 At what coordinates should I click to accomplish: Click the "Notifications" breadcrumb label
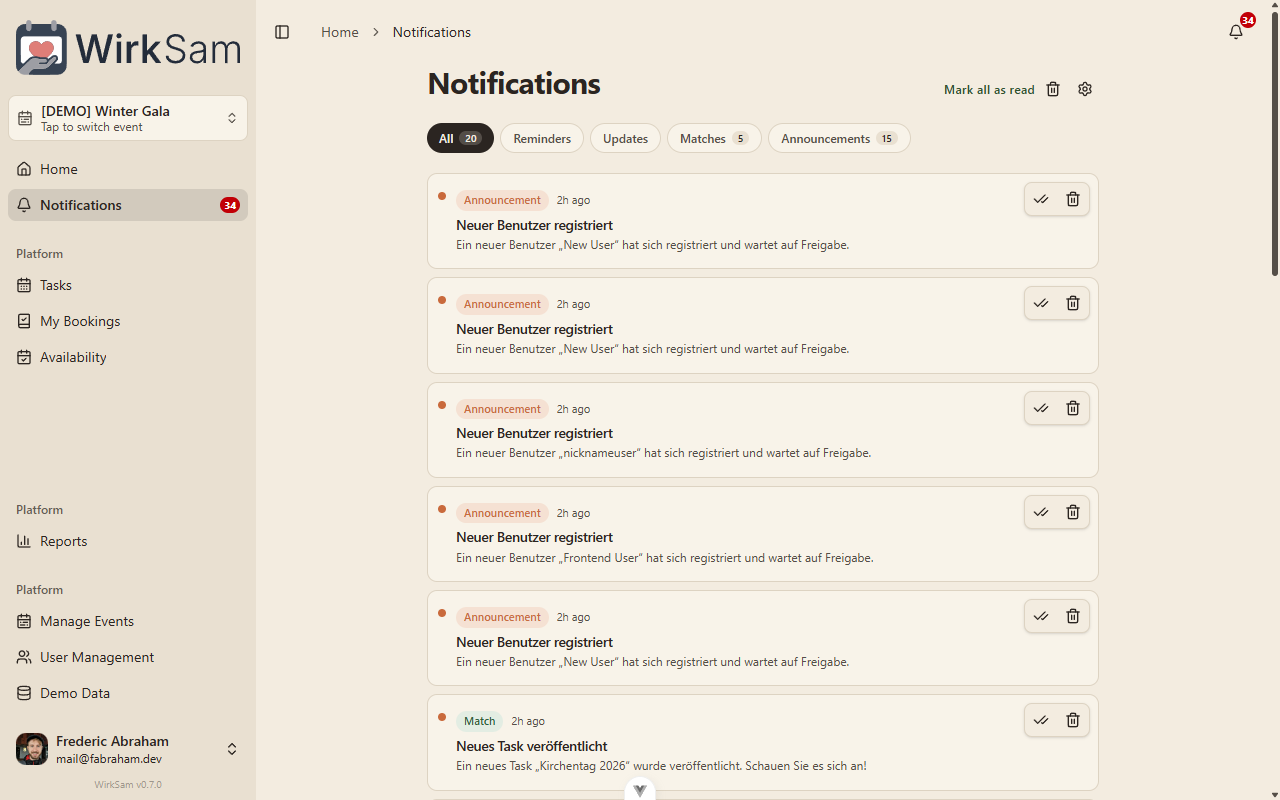pos(432,32)
